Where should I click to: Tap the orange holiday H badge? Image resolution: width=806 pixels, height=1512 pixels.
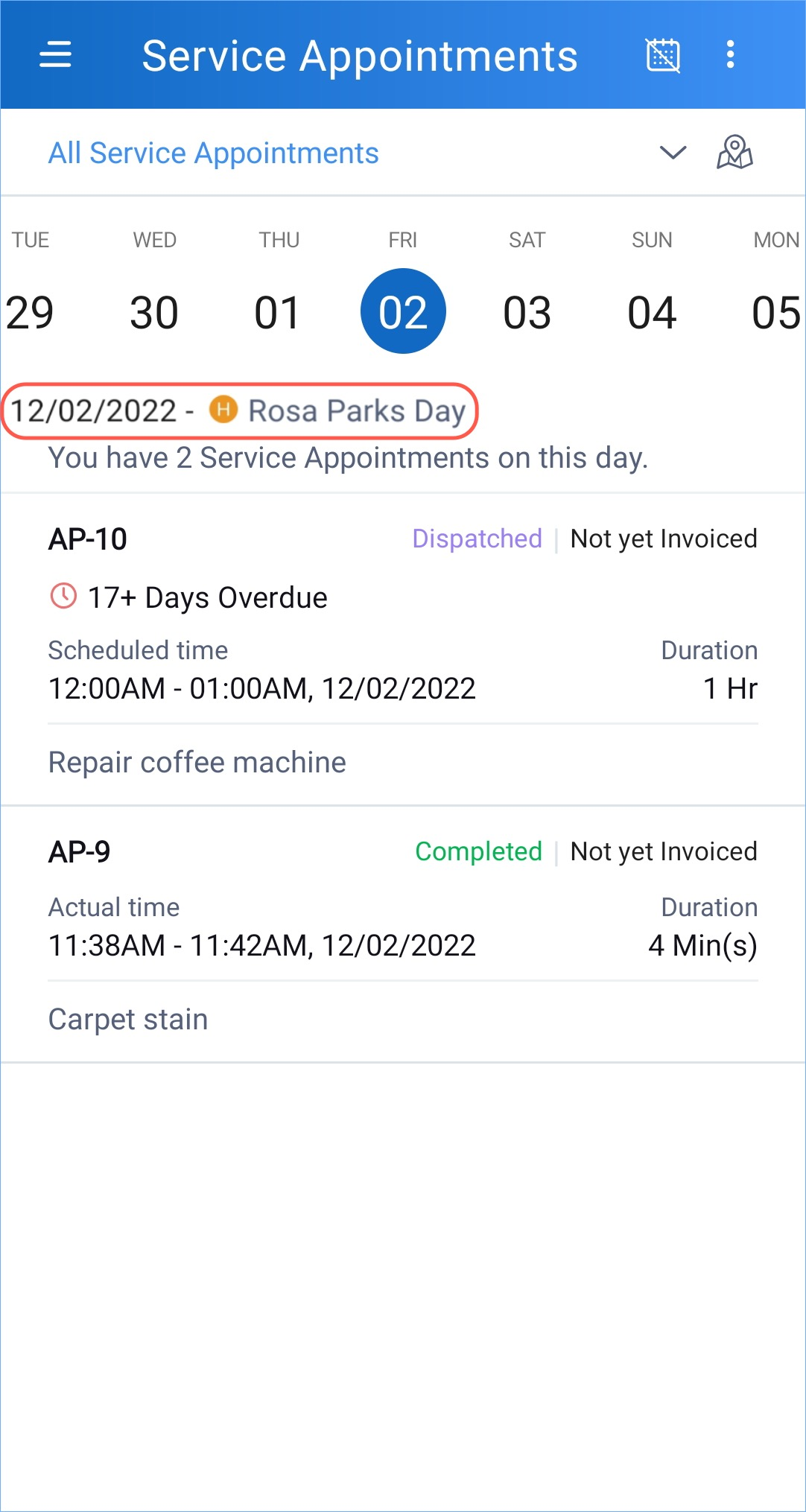pyautogui.click(x=223, y=410)
